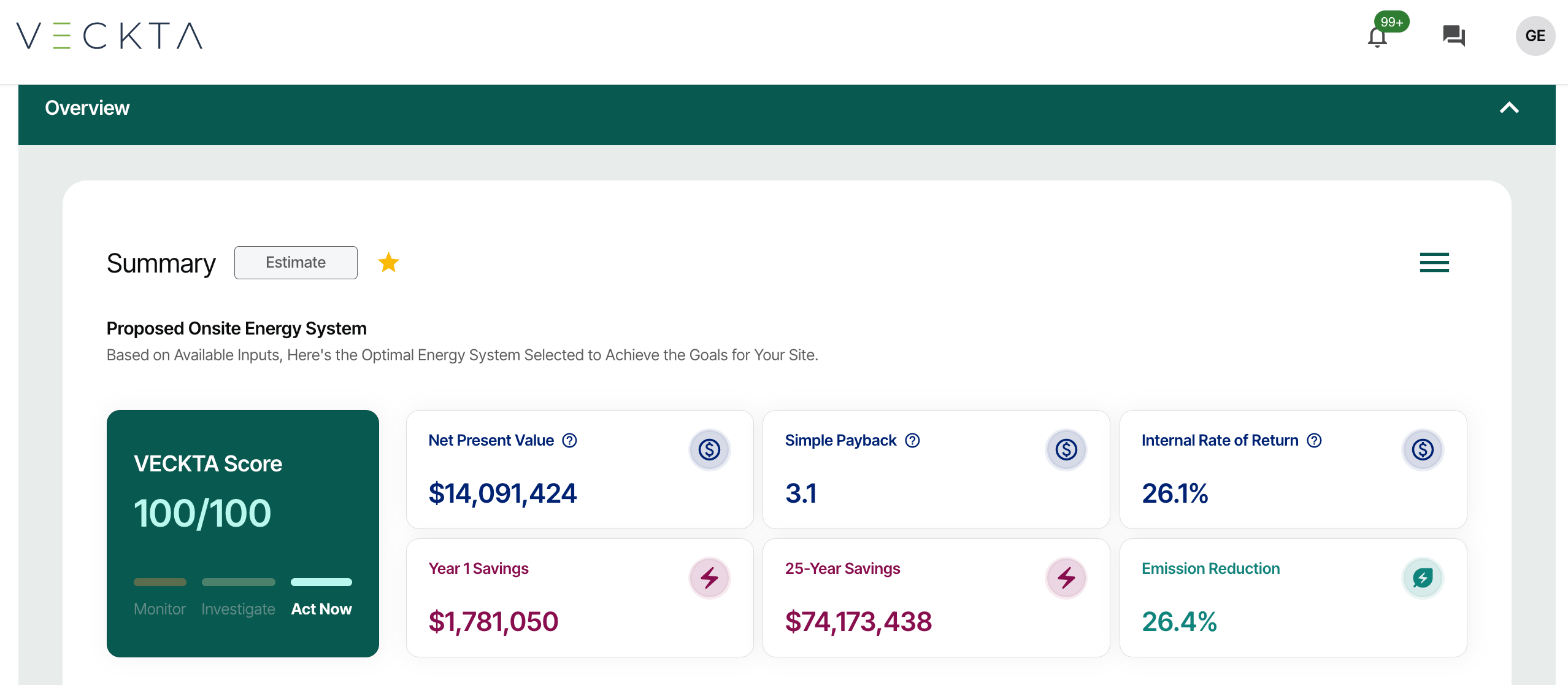This screenshot has width=1568, height=685.
Task: Select the Investigate score stage
Action: click(x=238, y=609)
